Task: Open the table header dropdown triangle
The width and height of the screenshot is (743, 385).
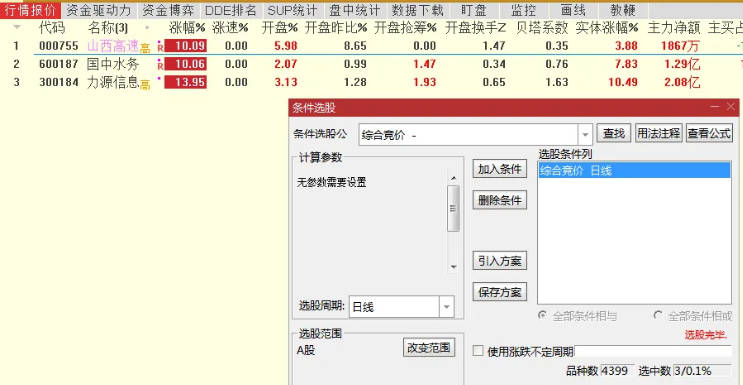Action: coord(17,28)
